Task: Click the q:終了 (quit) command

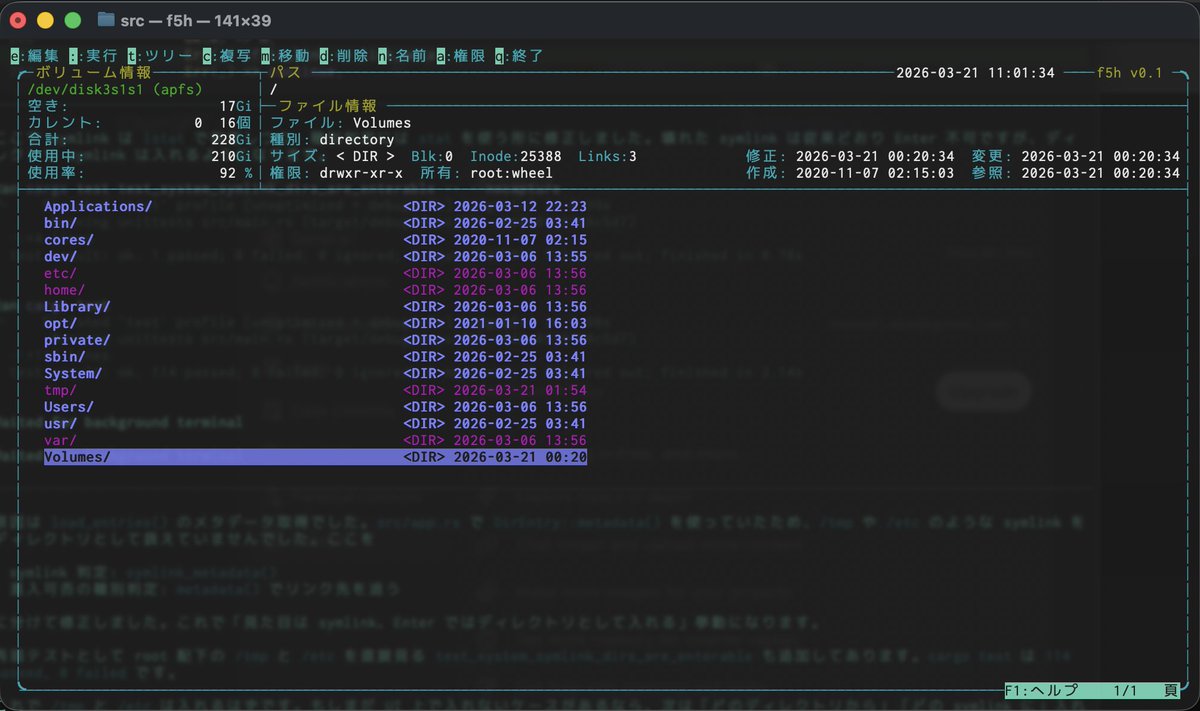Action: (x=520, y=56)
